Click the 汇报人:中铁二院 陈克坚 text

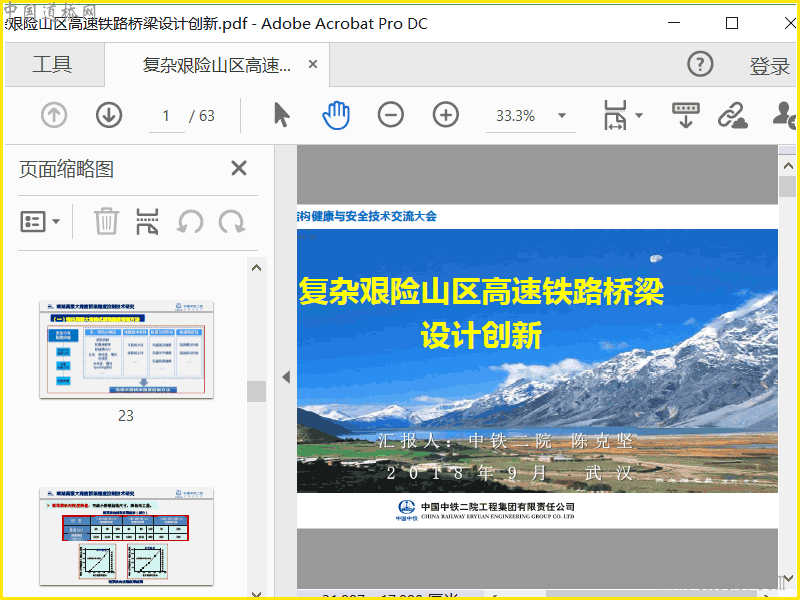(505, 441)
